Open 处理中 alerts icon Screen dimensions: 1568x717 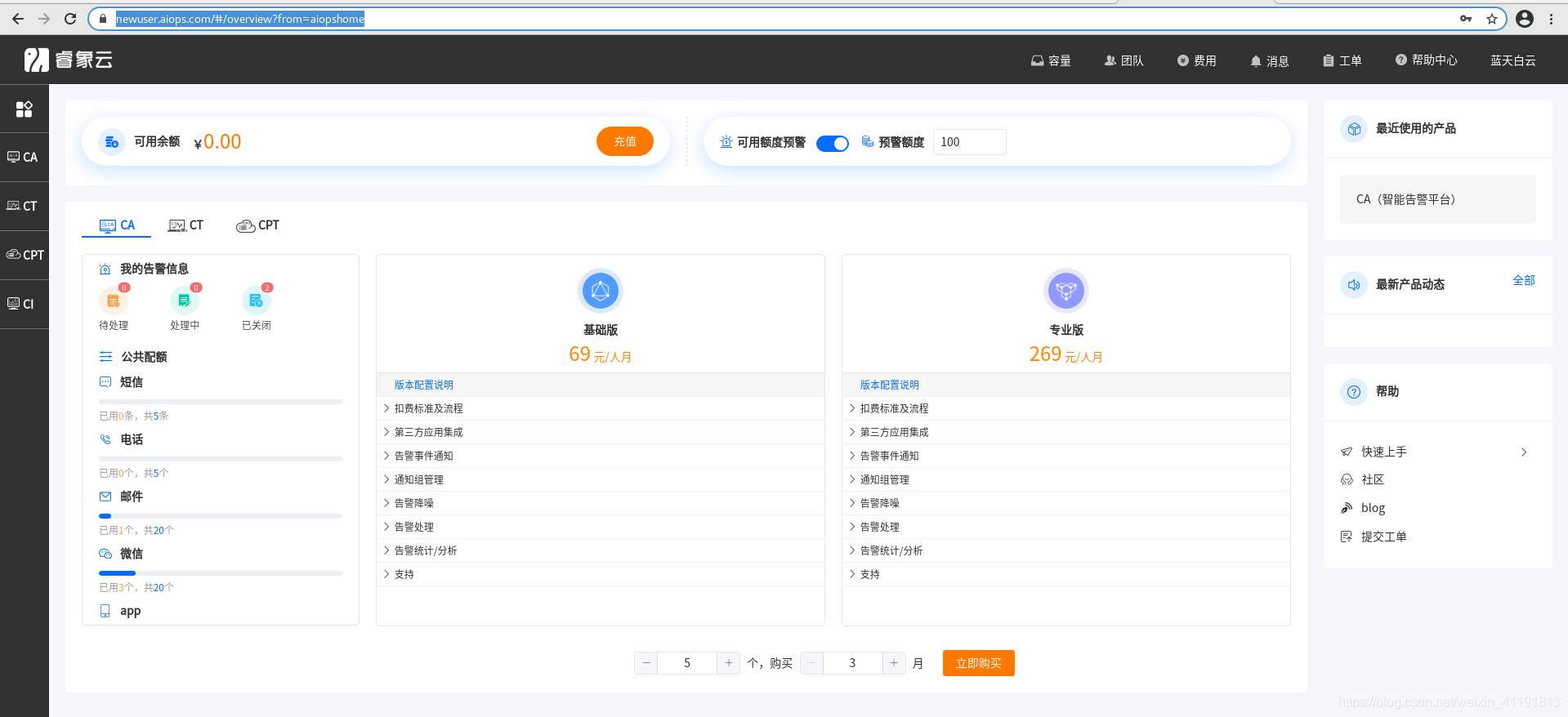point(185,301)
